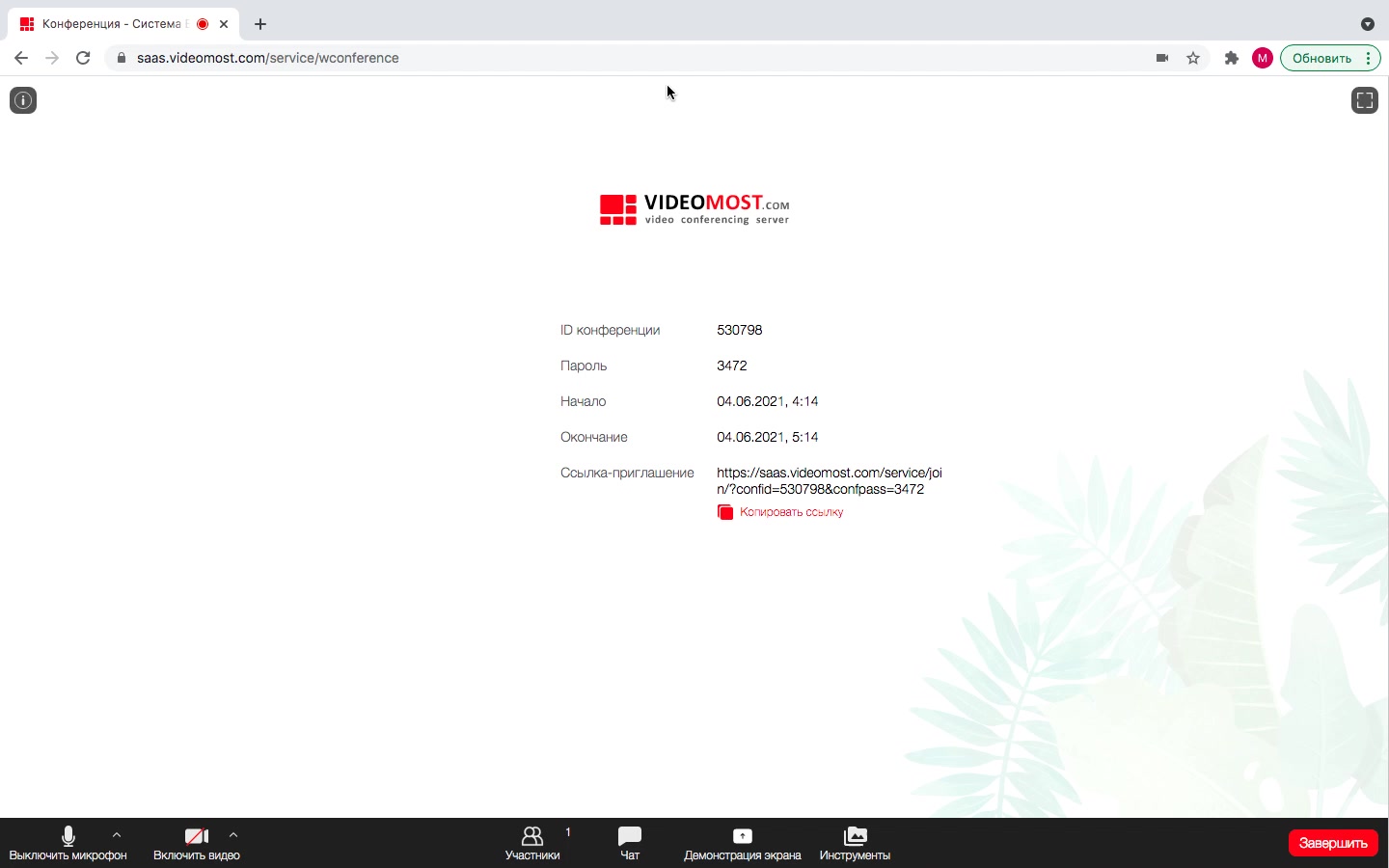Select the Конференция browser tab

[x=123, y=24]
